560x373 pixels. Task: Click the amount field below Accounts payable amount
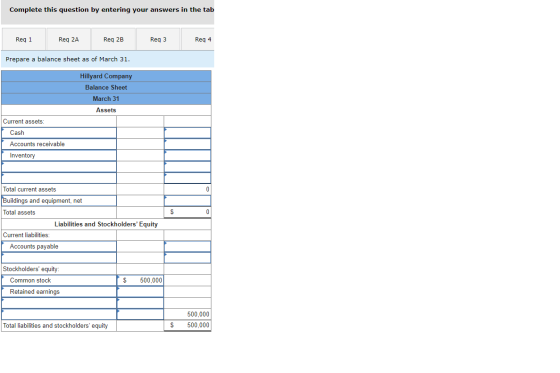[x=188, y=258]
